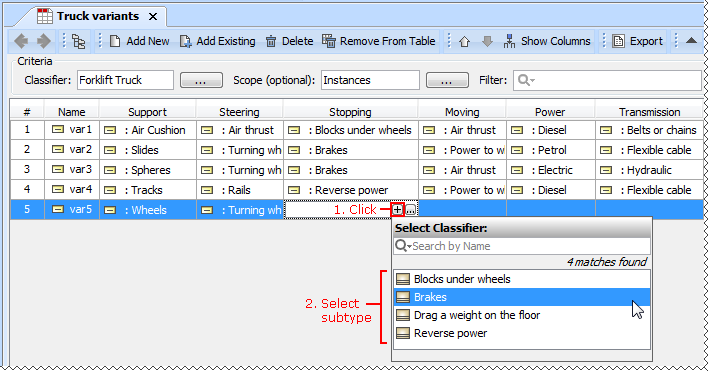This screenshot has height=371, width=709.
Task: Collapse criteria with the toolbar triangle
Action: point(691,41)
